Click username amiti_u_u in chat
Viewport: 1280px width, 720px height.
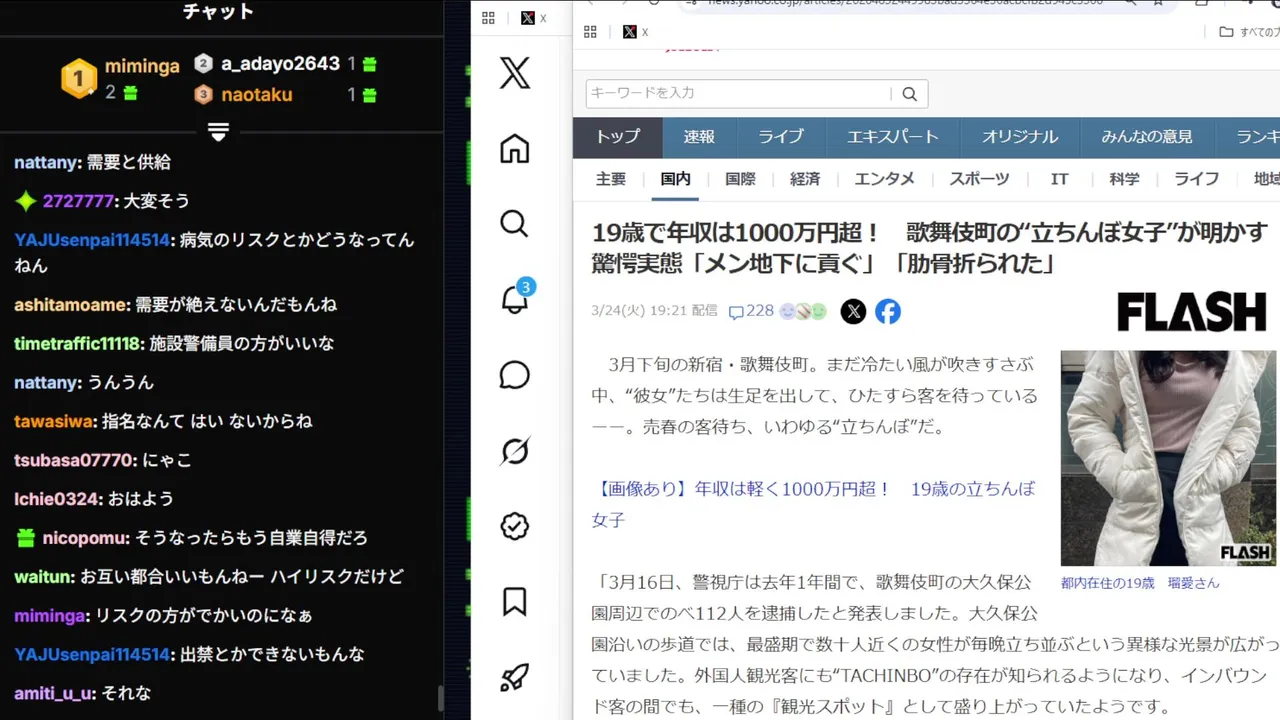(x=54, y=693)
